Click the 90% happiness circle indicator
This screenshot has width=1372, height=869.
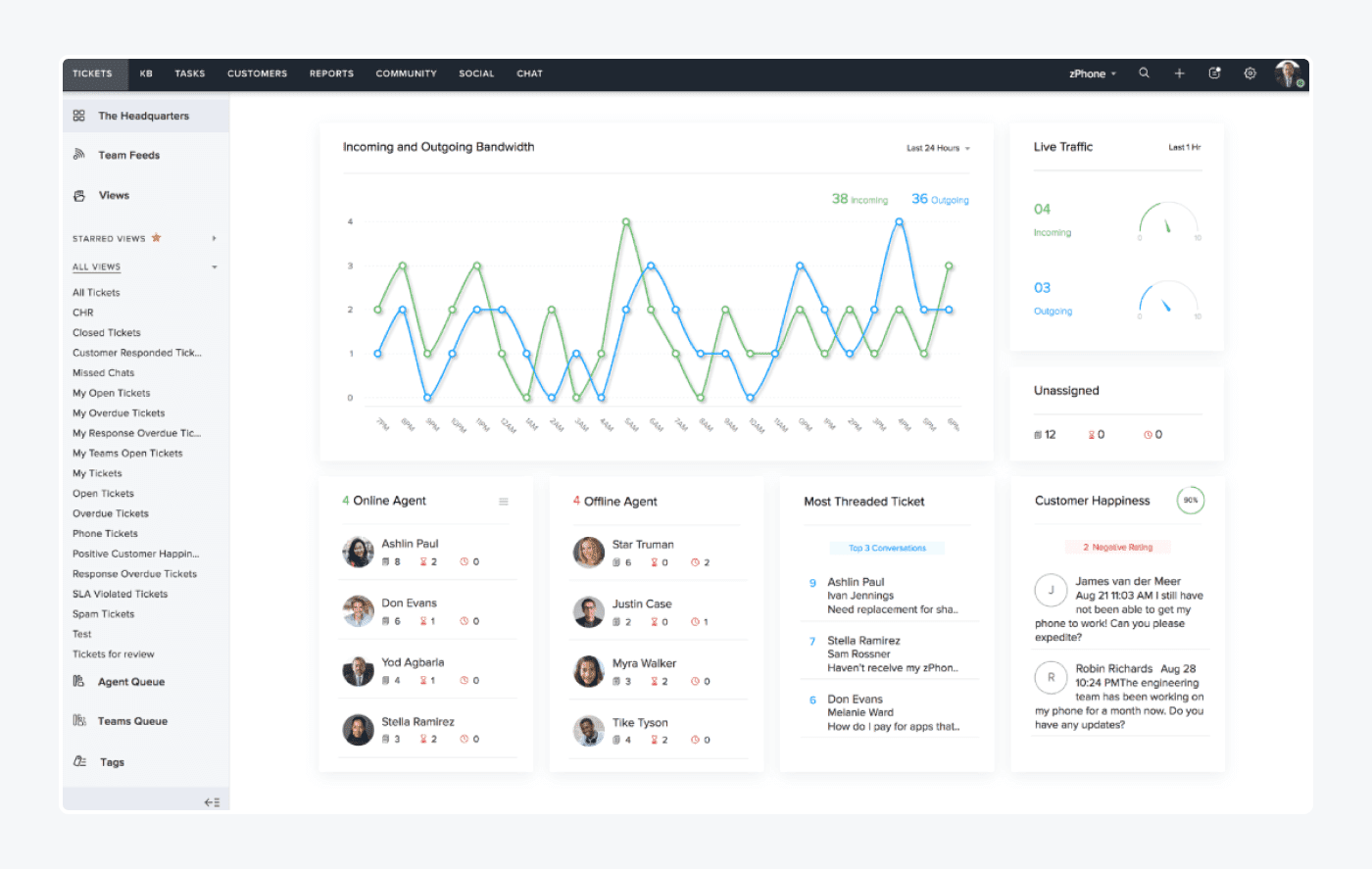point(1190,501)
